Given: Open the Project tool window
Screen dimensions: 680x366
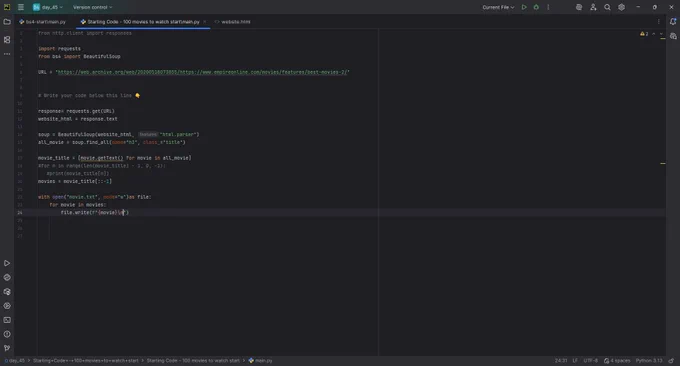Looking at the screenshot, I should 7,22.
